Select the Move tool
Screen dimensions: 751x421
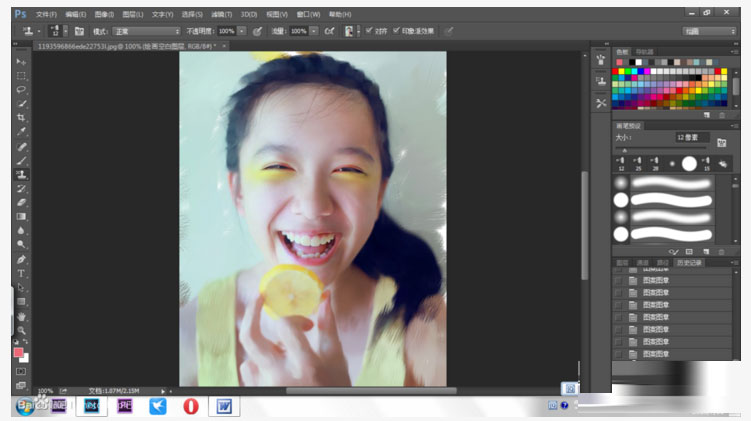tap(21, 62)
